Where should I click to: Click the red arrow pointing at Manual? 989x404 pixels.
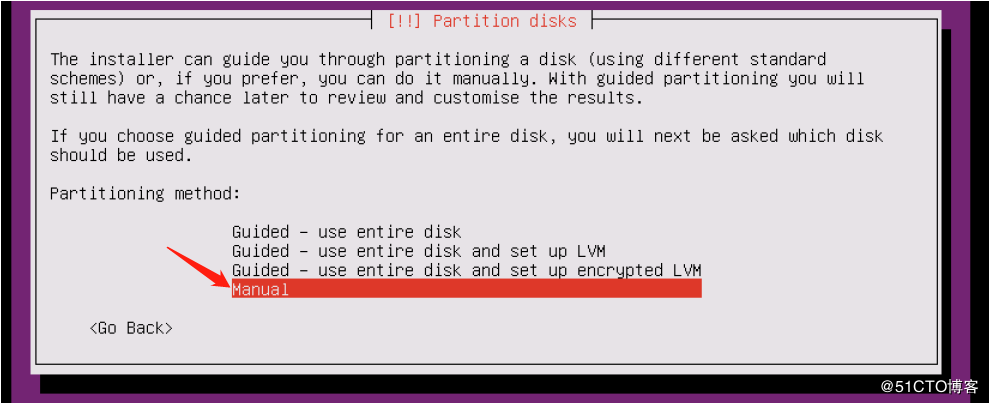tap(196, 267)
